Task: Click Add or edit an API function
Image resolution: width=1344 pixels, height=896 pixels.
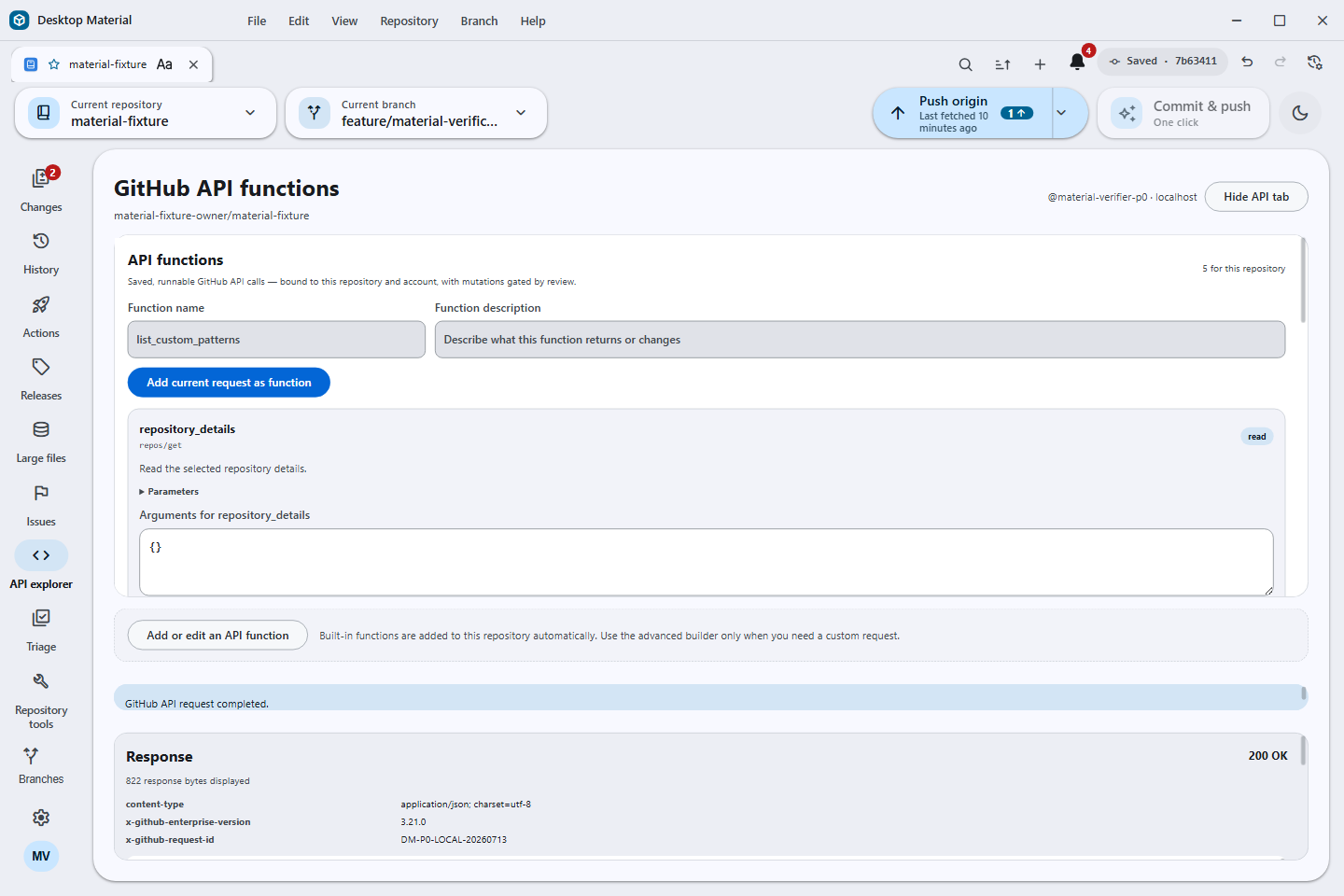Action: [217, 636]
